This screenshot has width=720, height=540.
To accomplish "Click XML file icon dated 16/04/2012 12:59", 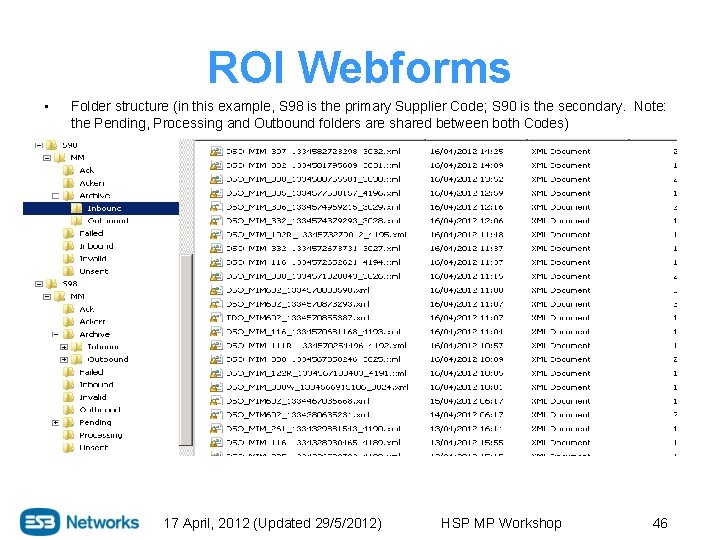I will click(x=216, y=193).
